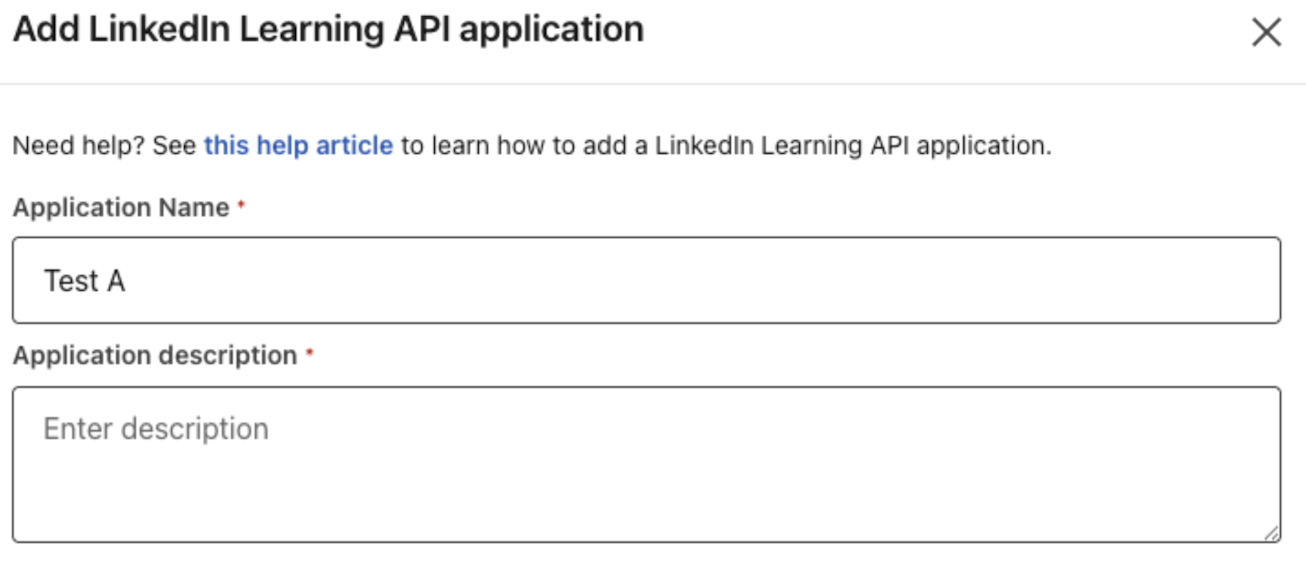Viewport: 1306px width, 562px height.
Task: Click the Application Name field containing "Test A"
Action: [x=646, y=281]
